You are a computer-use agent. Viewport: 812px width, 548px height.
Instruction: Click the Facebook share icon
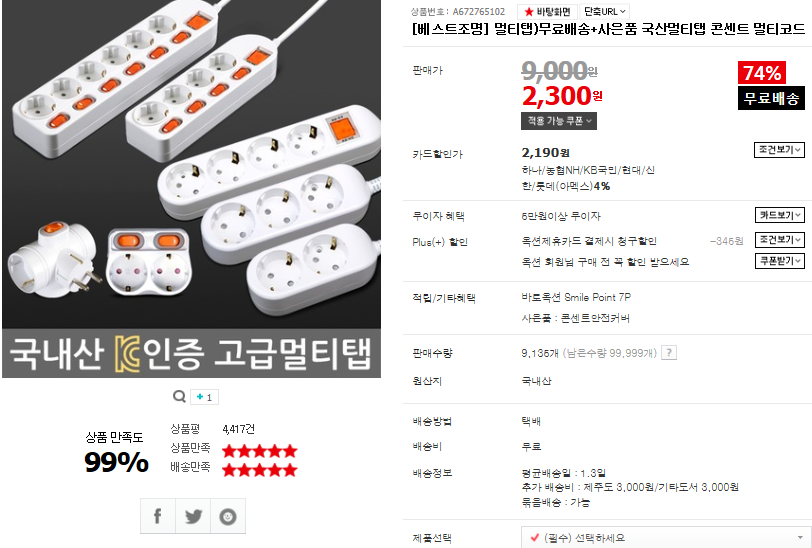point(158,516)
